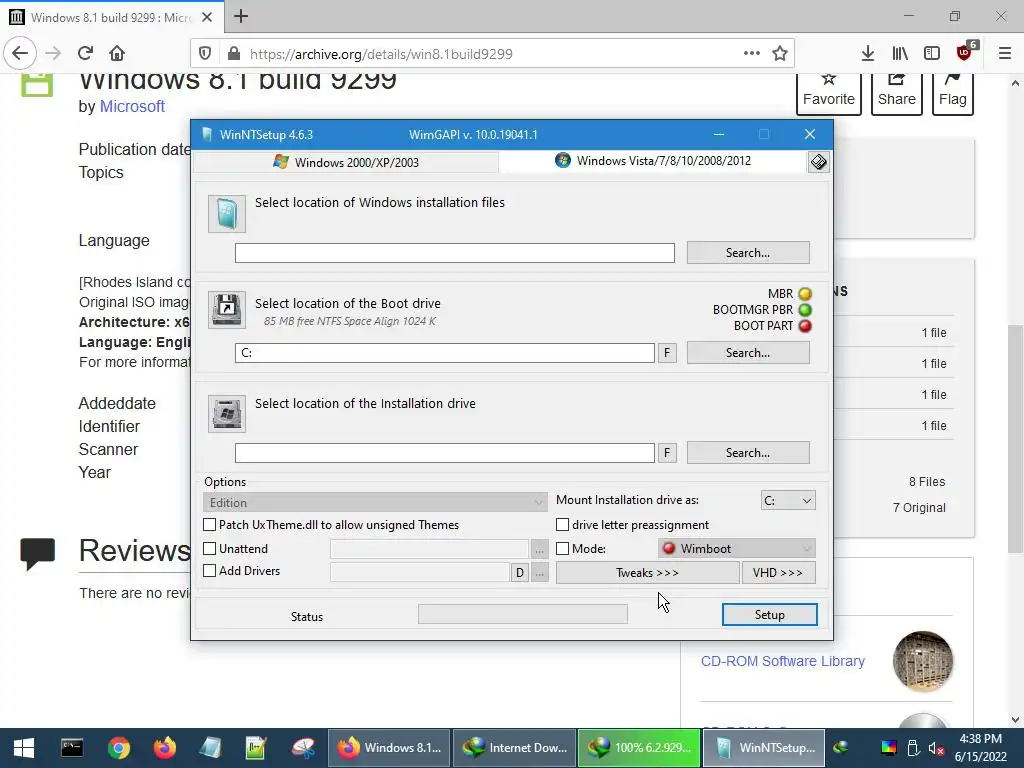Reload the archive.org page

85,54
